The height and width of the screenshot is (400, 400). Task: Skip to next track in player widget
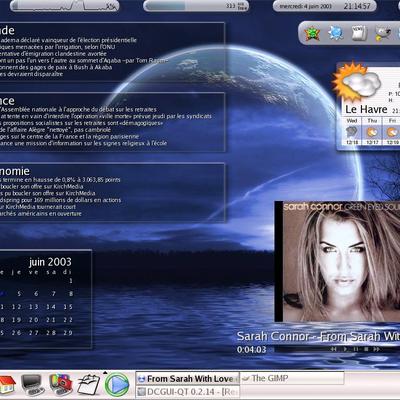[377, 349]
